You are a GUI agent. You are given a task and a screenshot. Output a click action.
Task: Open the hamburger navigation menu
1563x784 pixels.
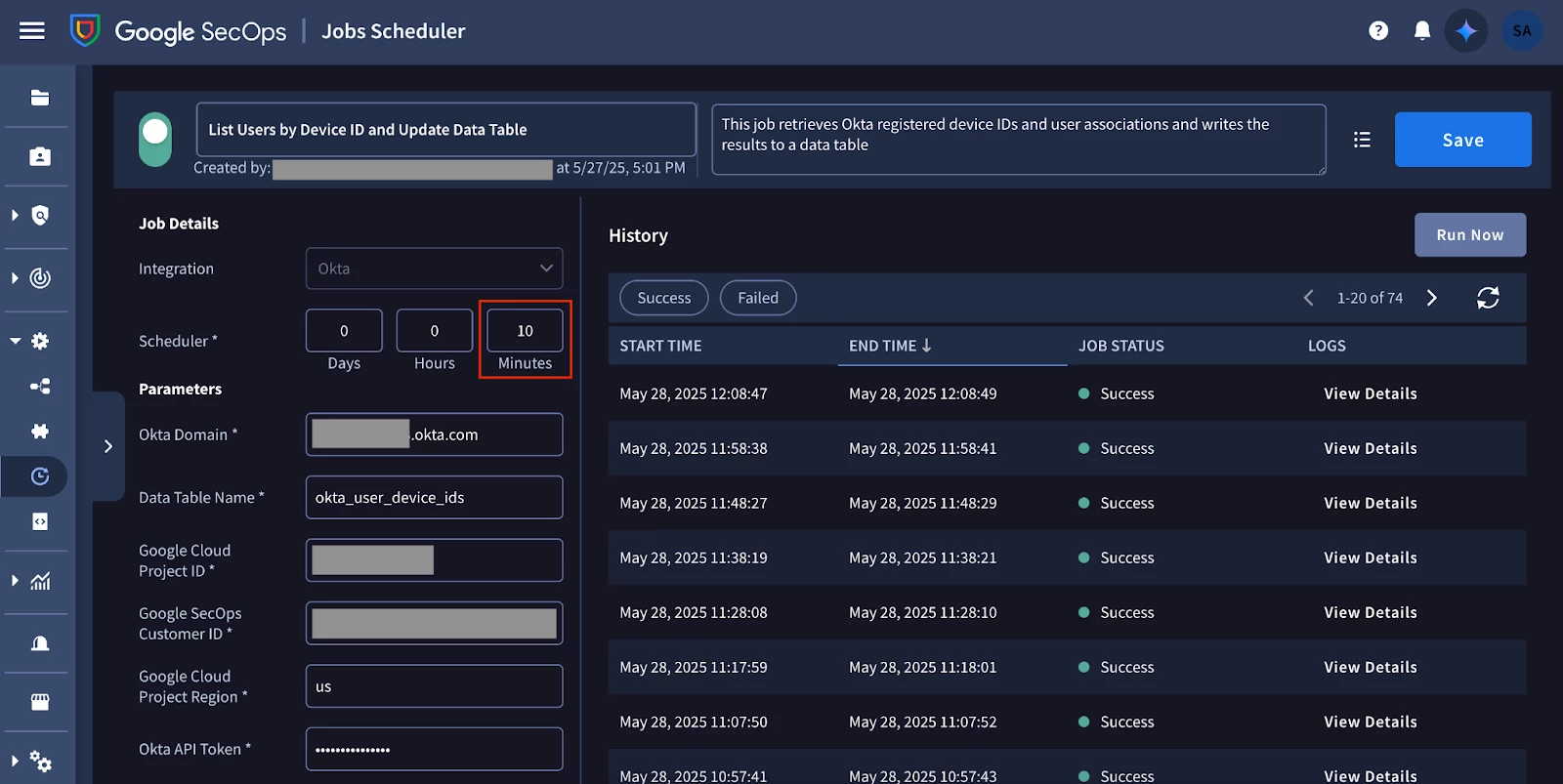point(32,31)
